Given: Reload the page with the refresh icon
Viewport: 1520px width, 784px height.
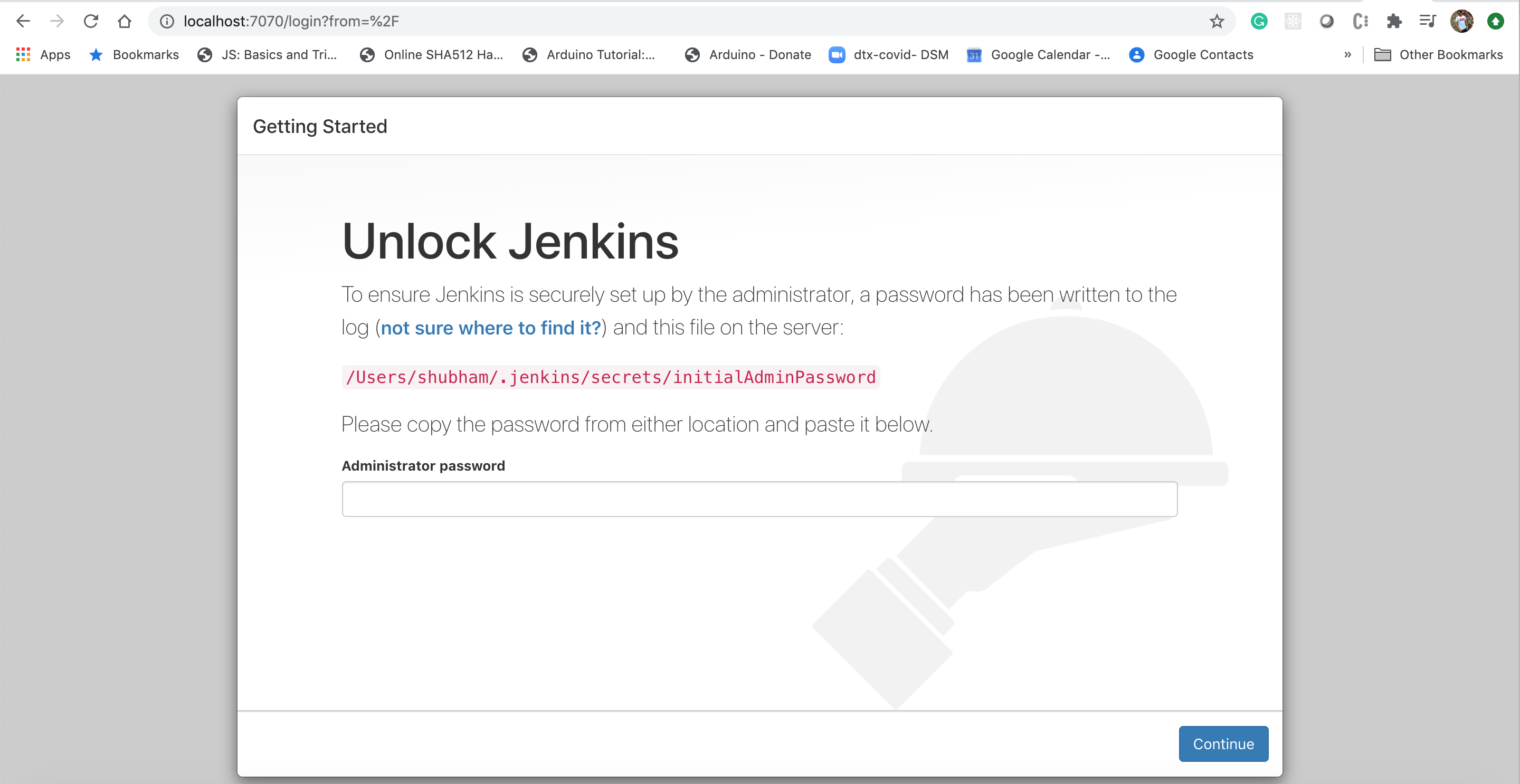Looking at the screenshot, I should pos(90,21).
